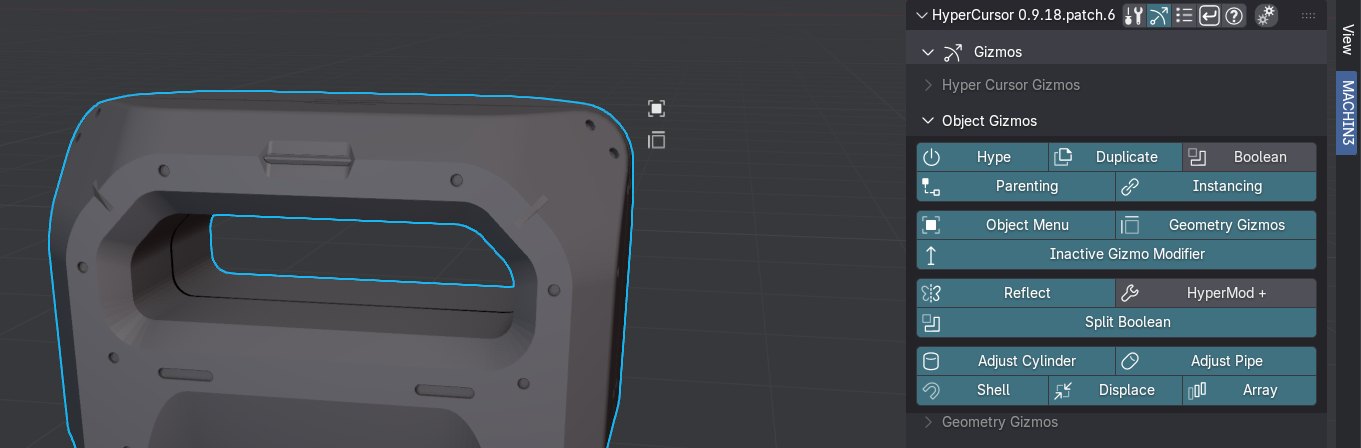1361x448 pixels.
Task: Toggle the Hype object gizmo option
Action: pos(982,157)
